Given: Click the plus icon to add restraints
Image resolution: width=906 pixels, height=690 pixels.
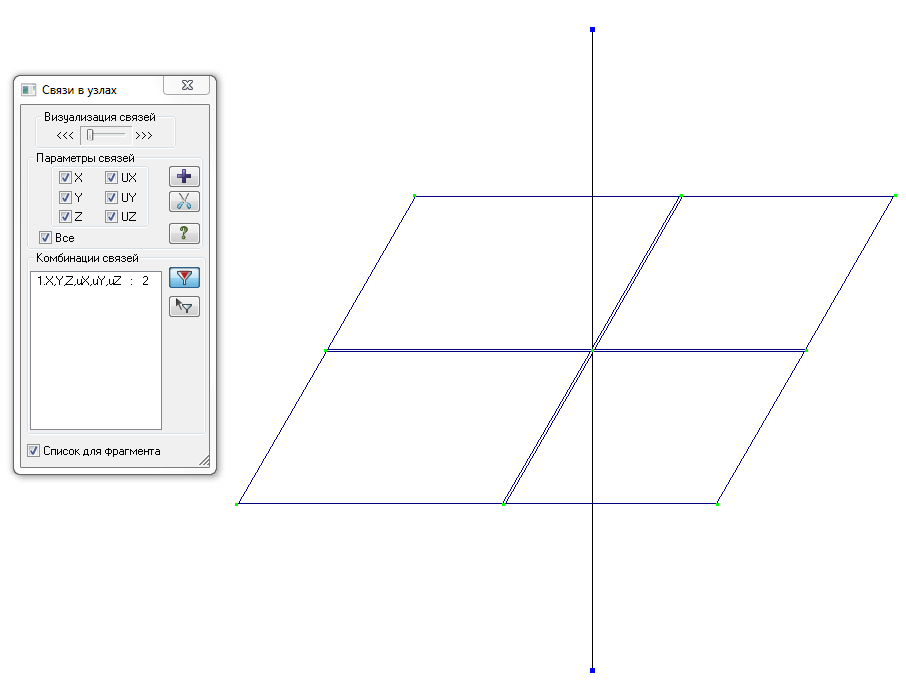Looking at the screenshot, I should (x=184, y=176).
